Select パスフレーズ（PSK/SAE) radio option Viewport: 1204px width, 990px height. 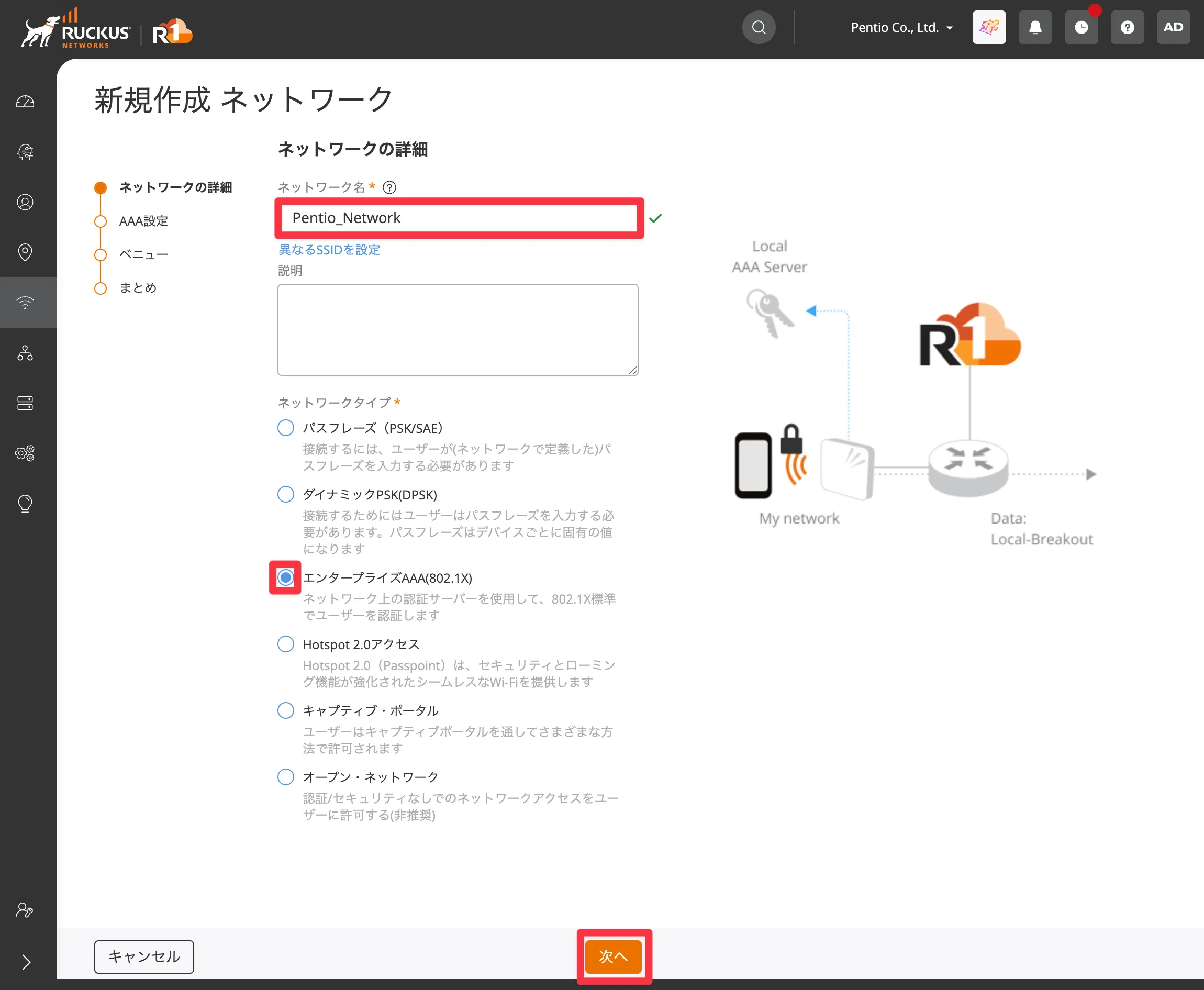(x=286, y=428)
